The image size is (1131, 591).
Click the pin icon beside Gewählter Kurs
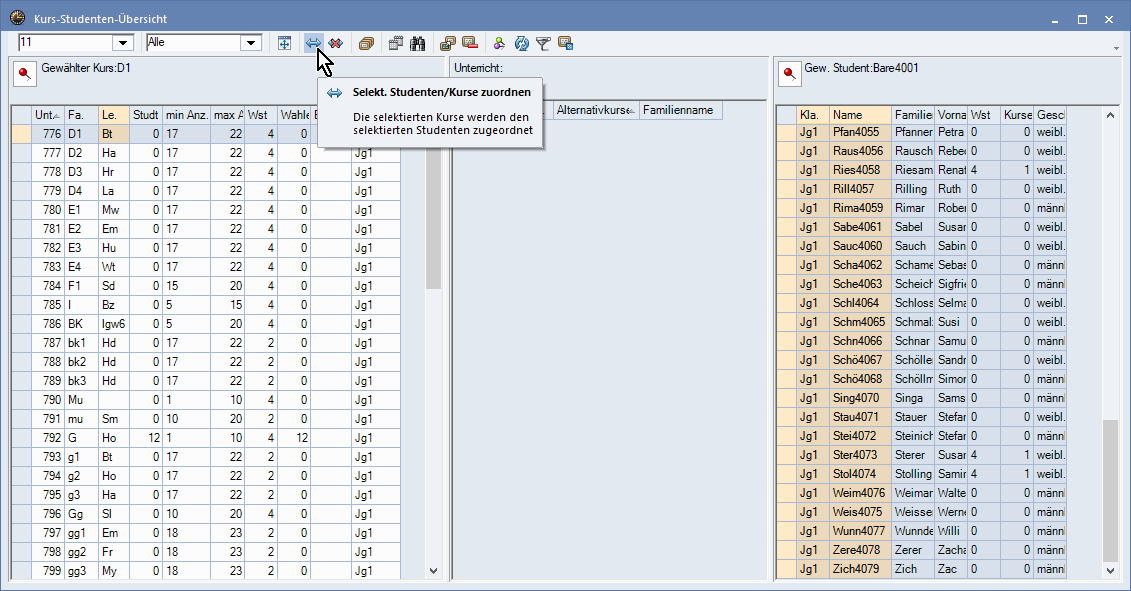(x=24, y=73)
